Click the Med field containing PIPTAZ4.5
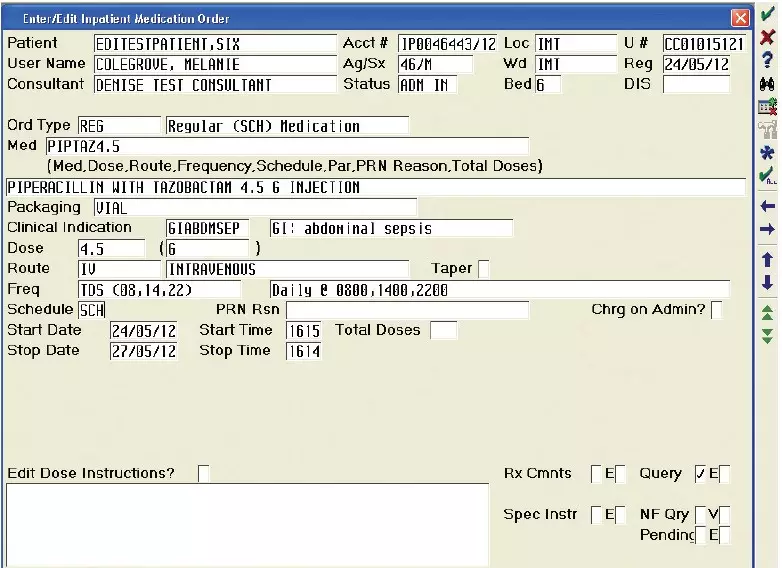 coord(286,147)
